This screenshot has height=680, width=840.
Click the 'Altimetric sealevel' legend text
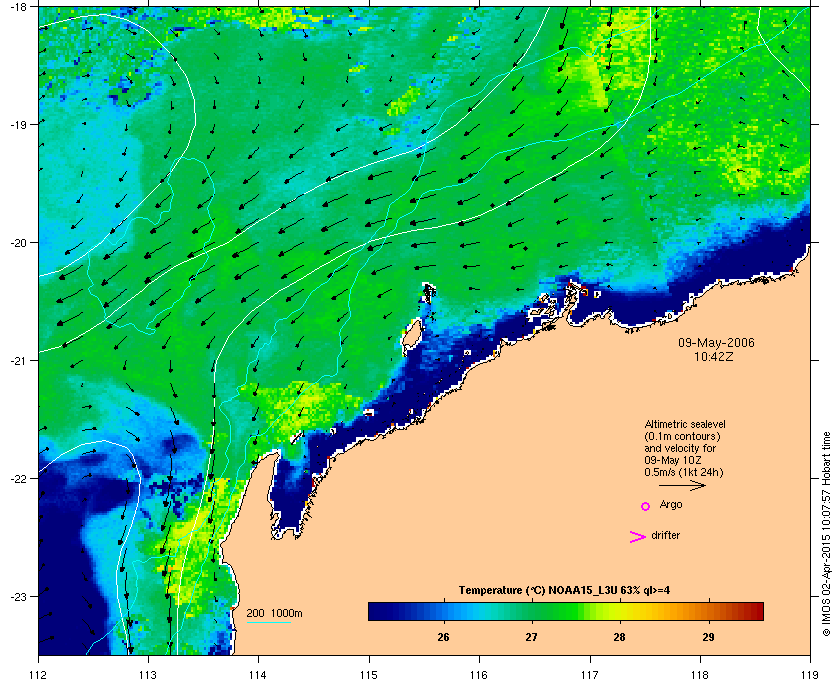coord(685,424)
